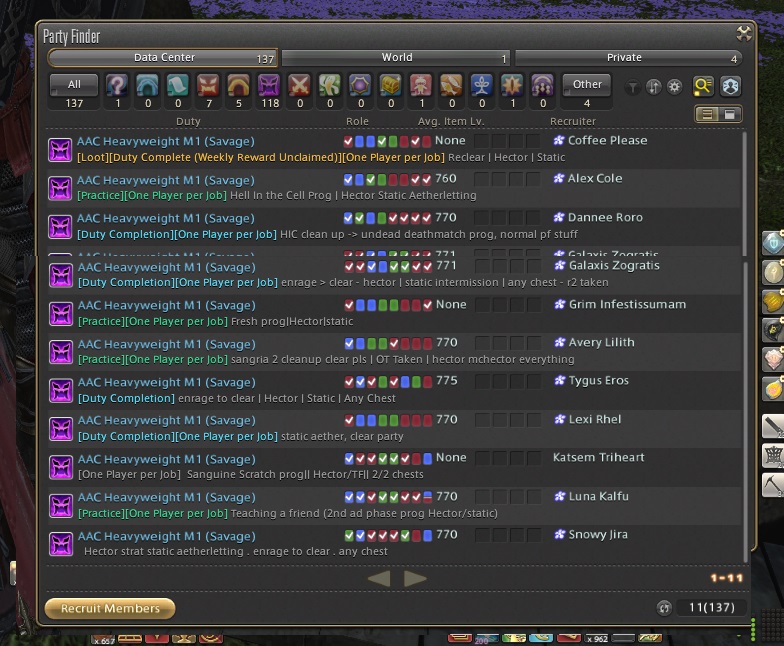Select the Dungeons category icon

[x=148, y=85]
